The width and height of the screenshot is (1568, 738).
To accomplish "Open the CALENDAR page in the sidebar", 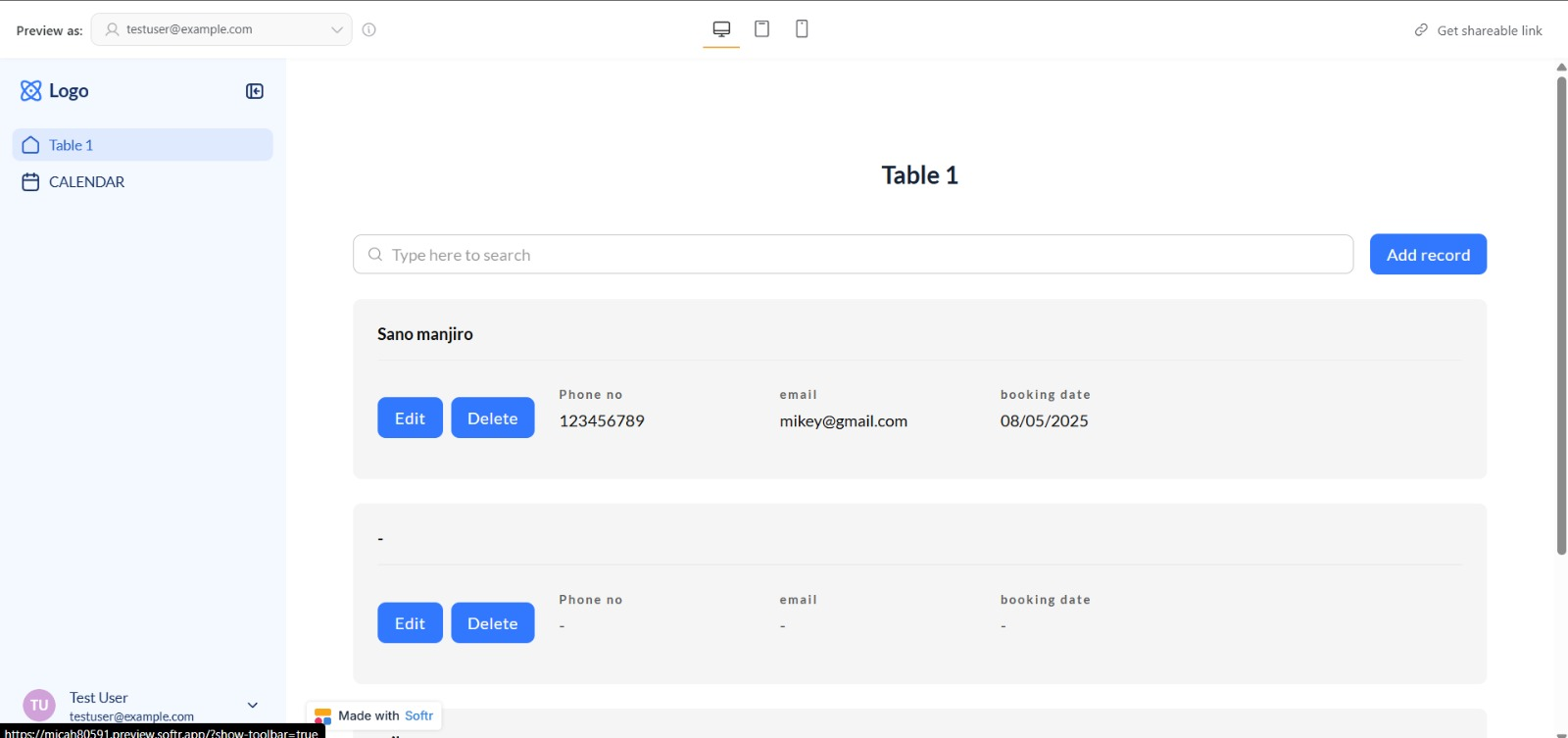I will [x=143, y=182].
